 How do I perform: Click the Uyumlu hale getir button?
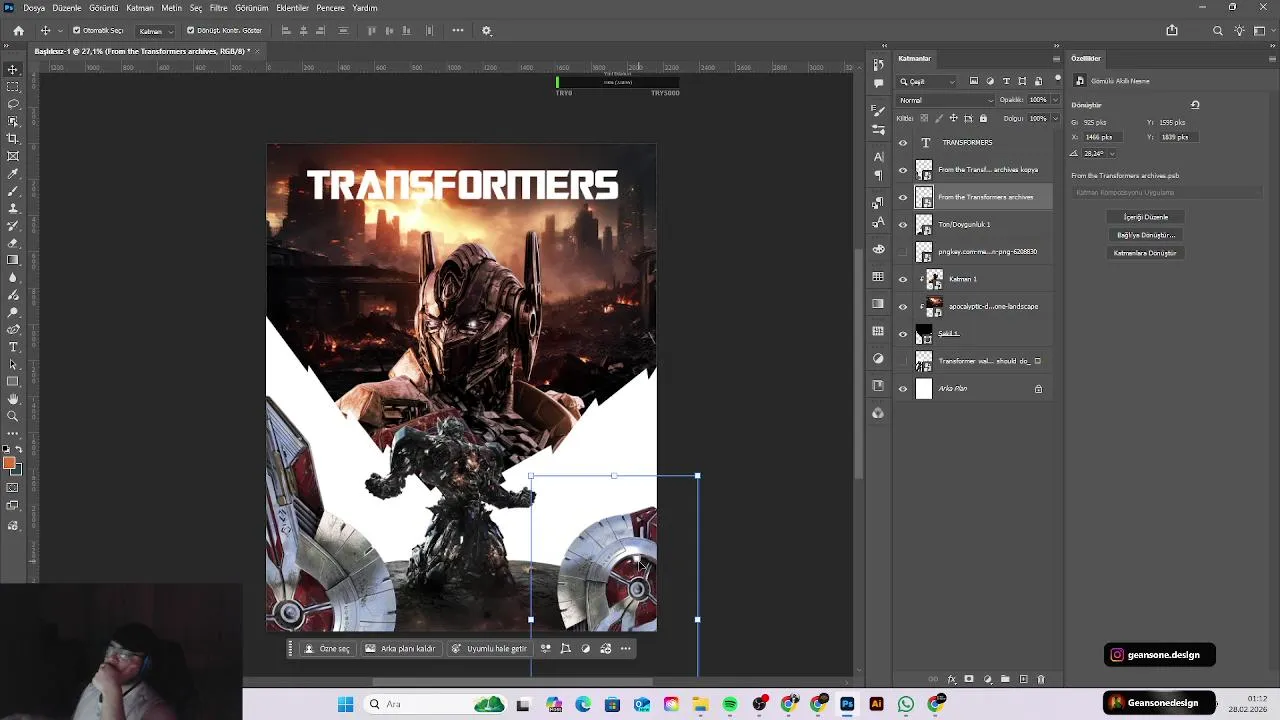pos(489,648)
